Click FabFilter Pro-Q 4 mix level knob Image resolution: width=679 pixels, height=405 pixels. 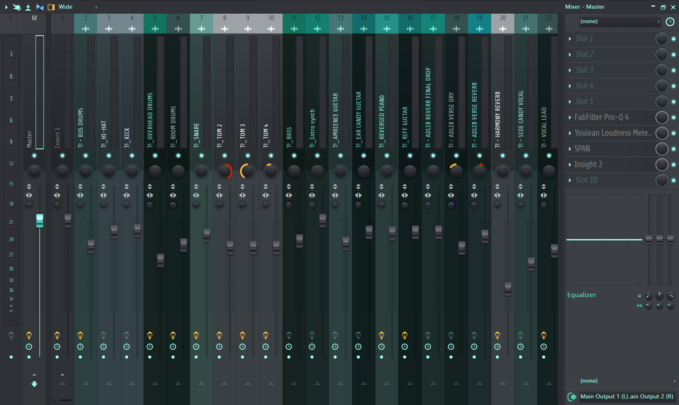click(661, 117)
